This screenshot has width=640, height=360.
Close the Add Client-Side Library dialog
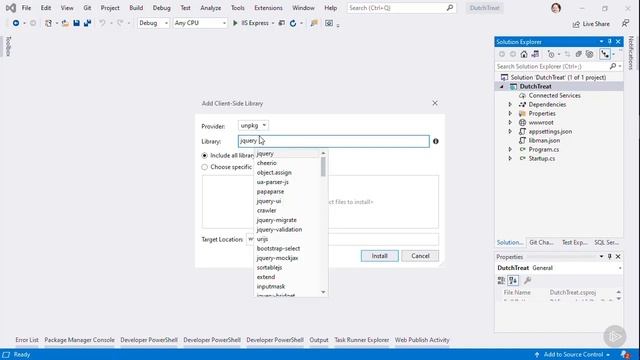[435, 103]
